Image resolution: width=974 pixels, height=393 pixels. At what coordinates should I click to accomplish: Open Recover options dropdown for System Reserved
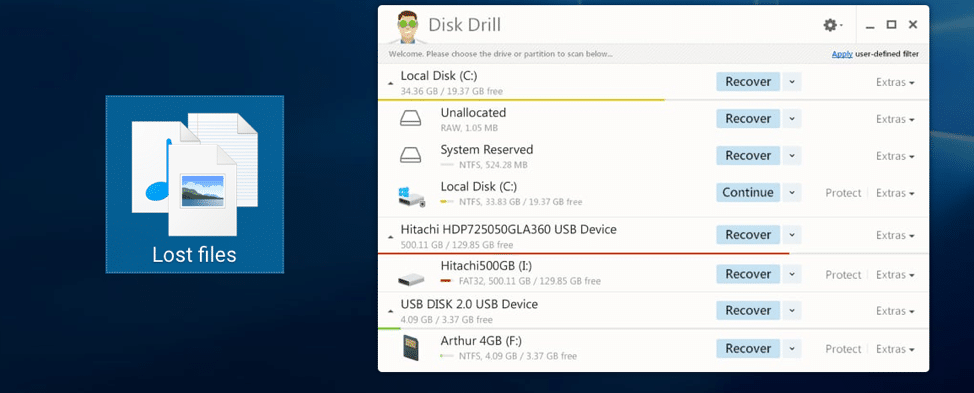(791, 155)
